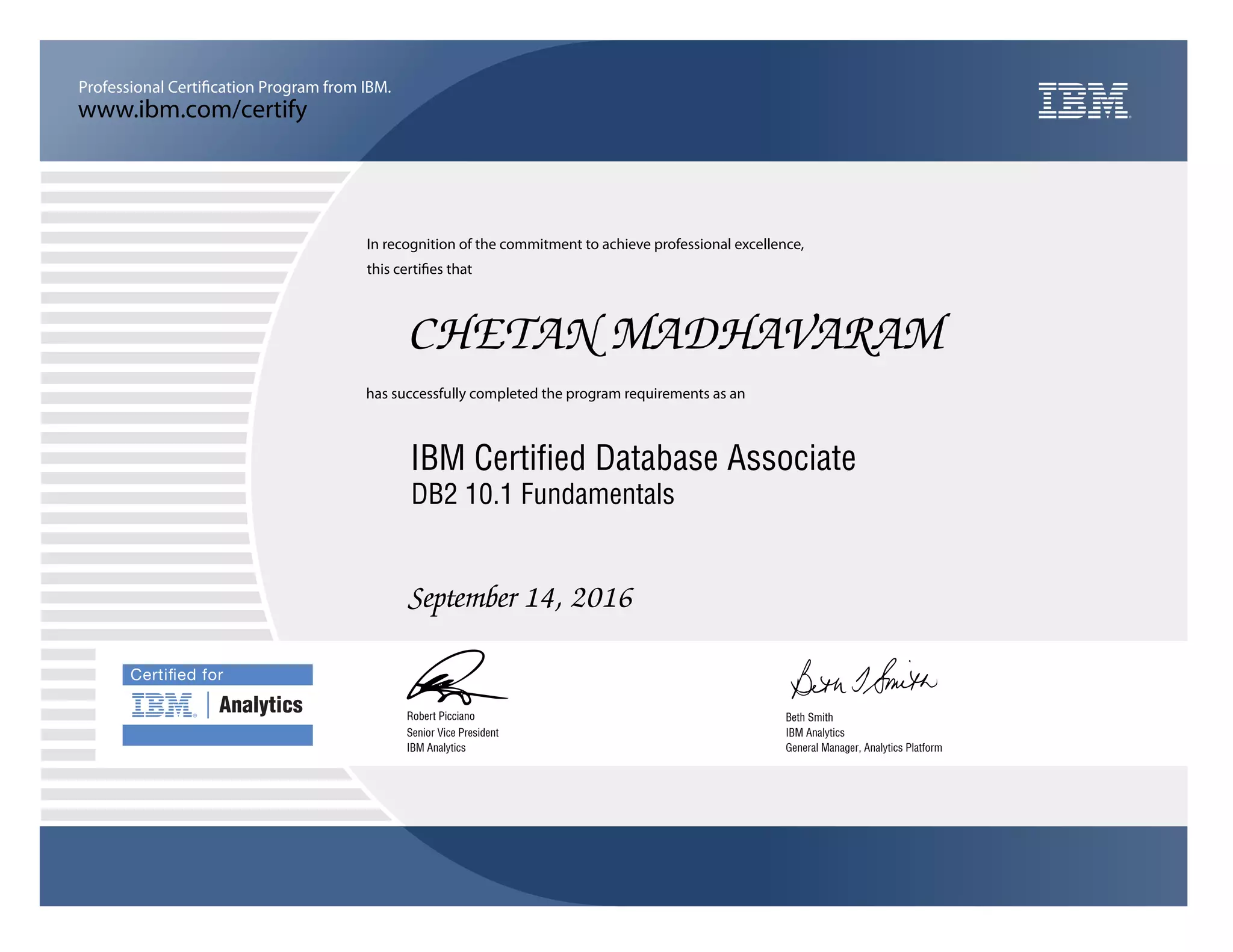Click the 'DB2 10.1 Fundamentals' subtitle
This screenshot has width=1233, height=952.
pyautogui.click(x=542, y=495)
